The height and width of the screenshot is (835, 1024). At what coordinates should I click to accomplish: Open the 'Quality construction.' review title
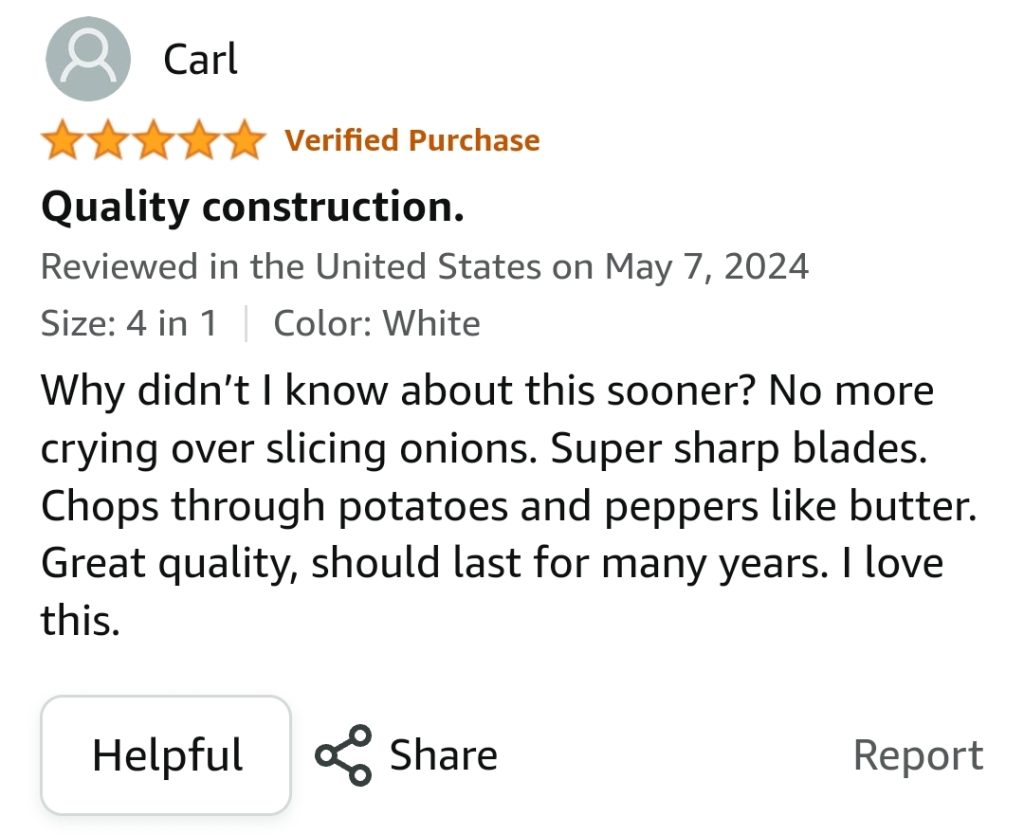253,207
